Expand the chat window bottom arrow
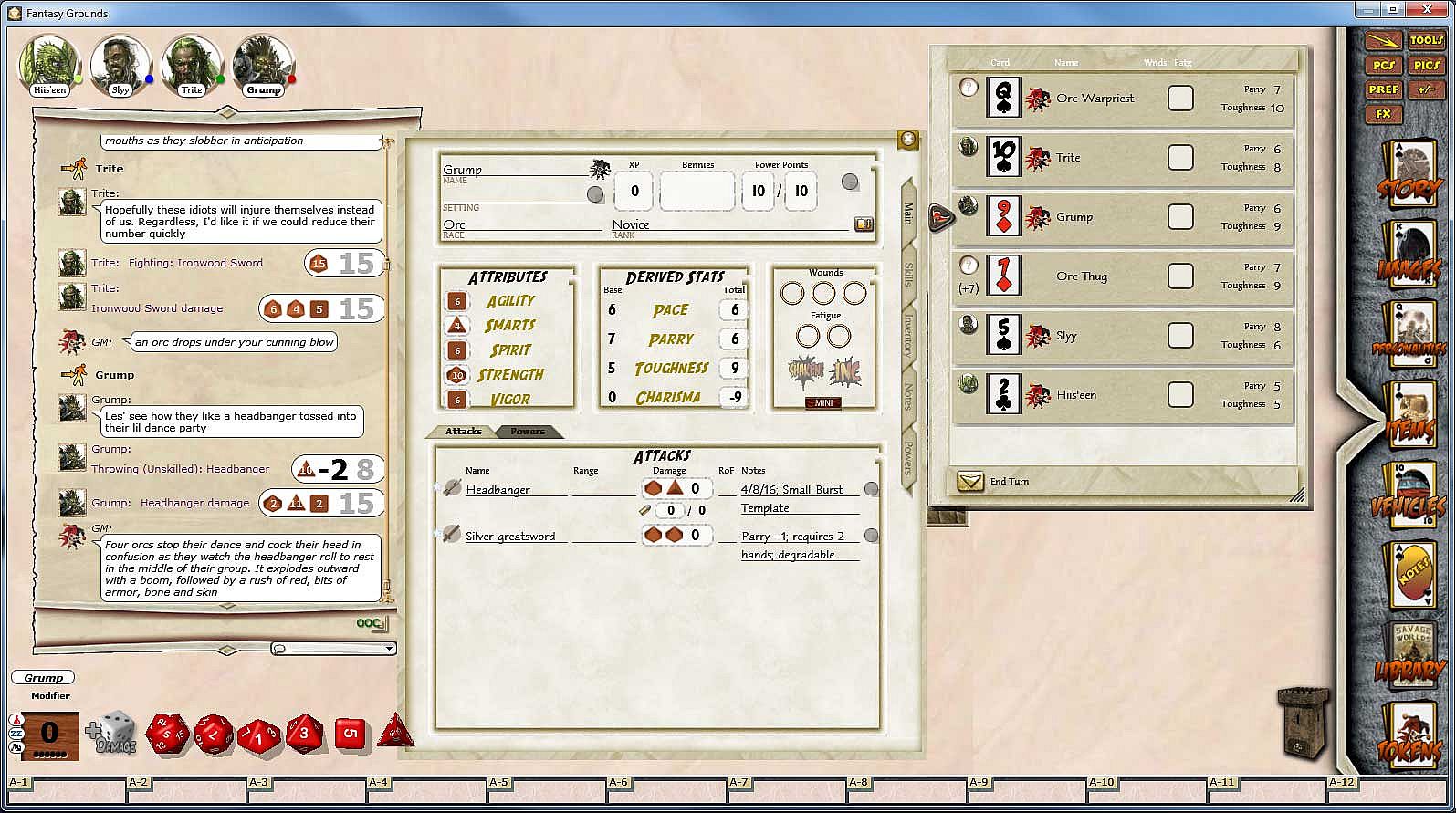The image size is (1456, 813). [x=226, y=650]
